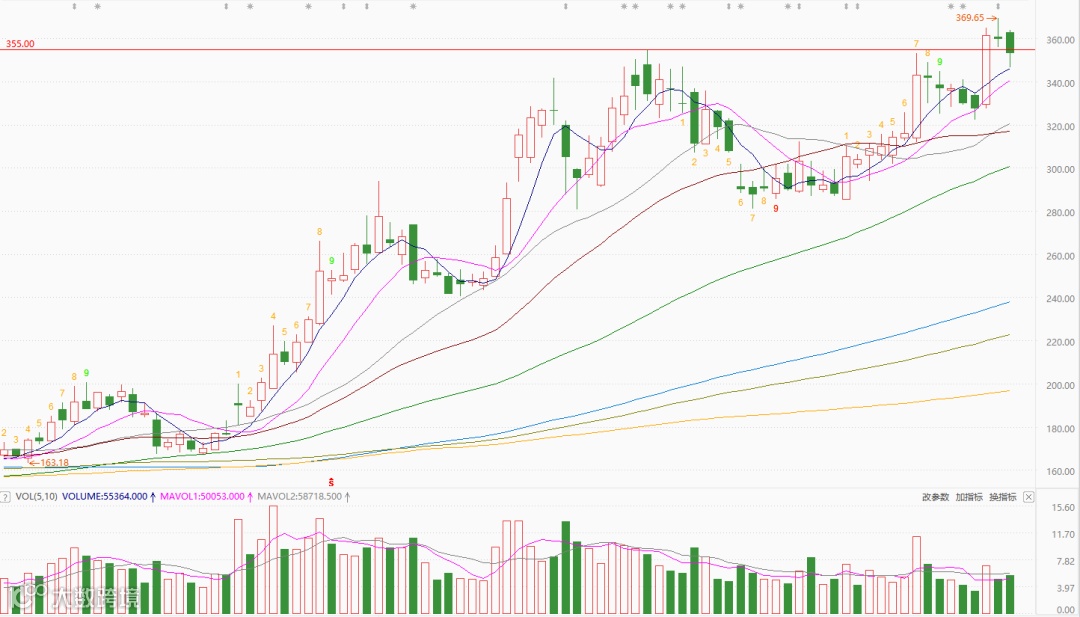The width and height of the screenshot is (1080, 617).
Task: Click the 240.00 price axis label
Action: click(1061, 299)
